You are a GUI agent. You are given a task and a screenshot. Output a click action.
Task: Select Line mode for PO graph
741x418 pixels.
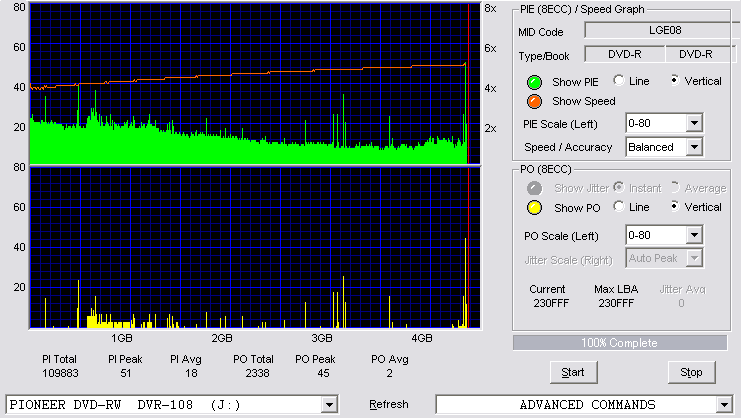click(619, 206)
